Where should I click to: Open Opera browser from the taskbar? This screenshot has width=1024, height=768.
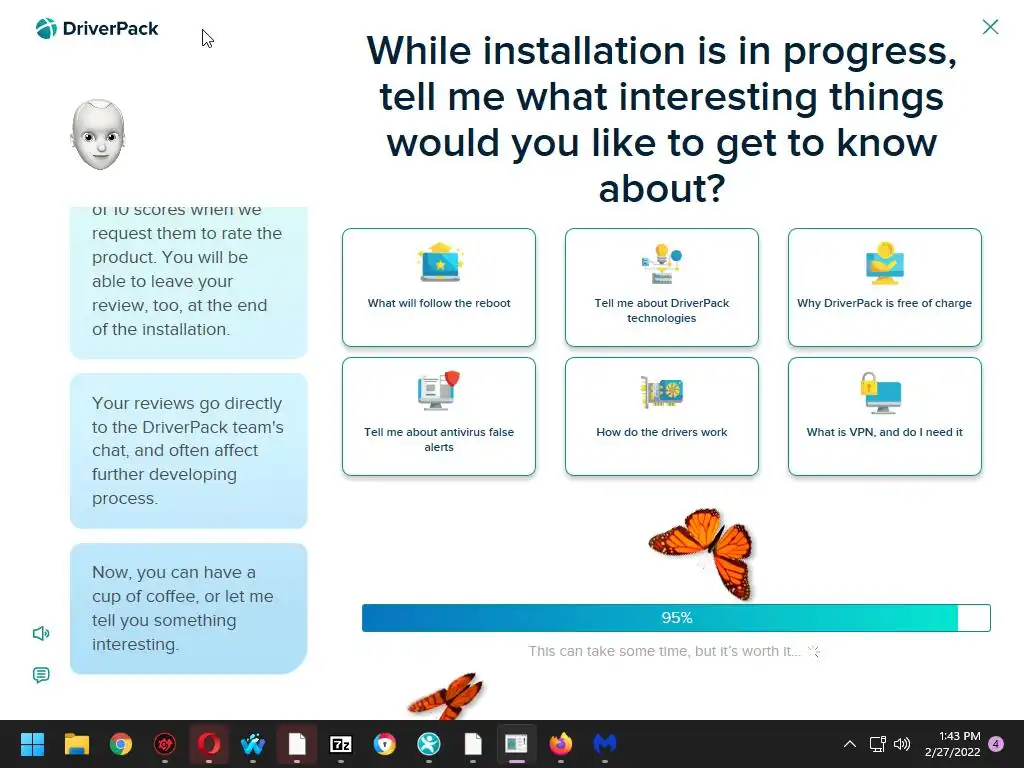pyautogui.click(x=209, y=744)
